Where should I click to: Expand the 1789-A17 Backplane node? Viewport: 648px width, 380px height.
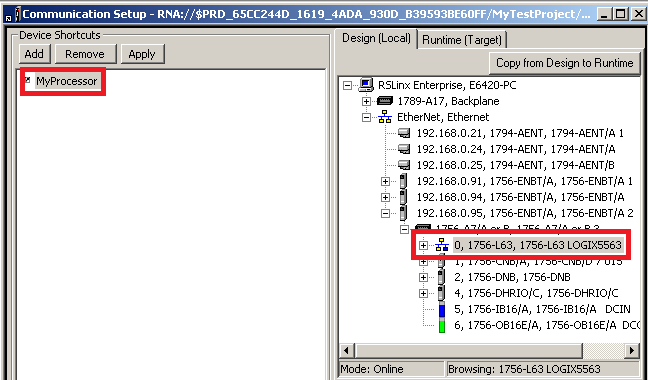pos(366,101)
